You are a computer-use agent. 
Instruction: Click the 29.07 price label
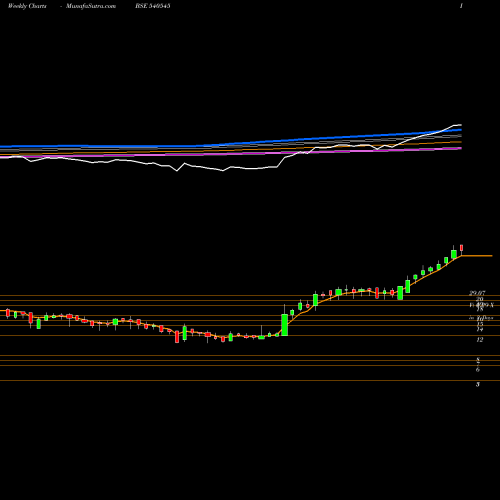477,293
